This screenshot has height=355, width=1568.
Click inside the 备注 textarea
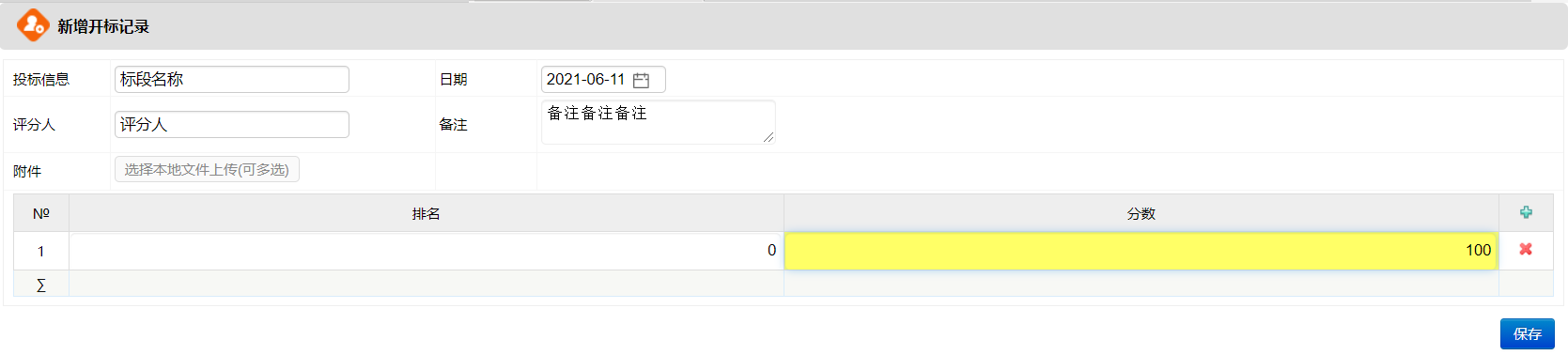coord(659,122)
